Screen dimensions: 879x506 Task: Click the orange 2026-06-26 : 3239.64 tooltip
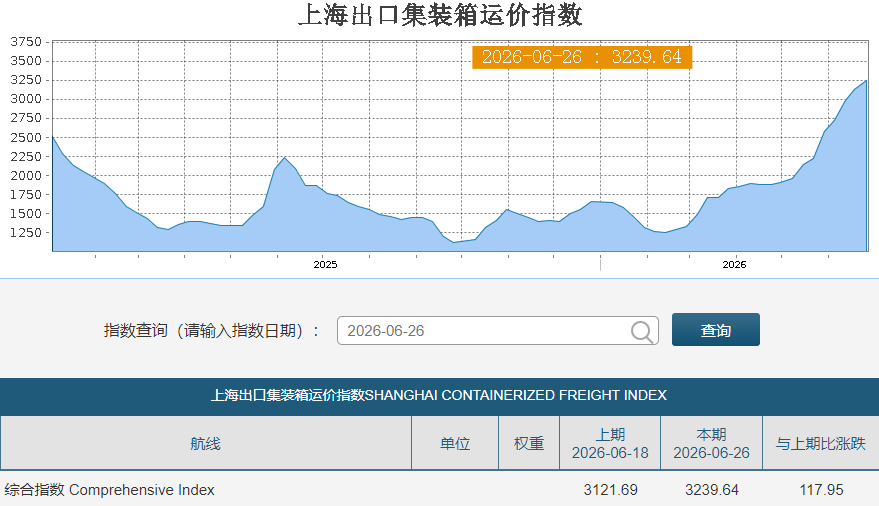[x=582, y=57]
